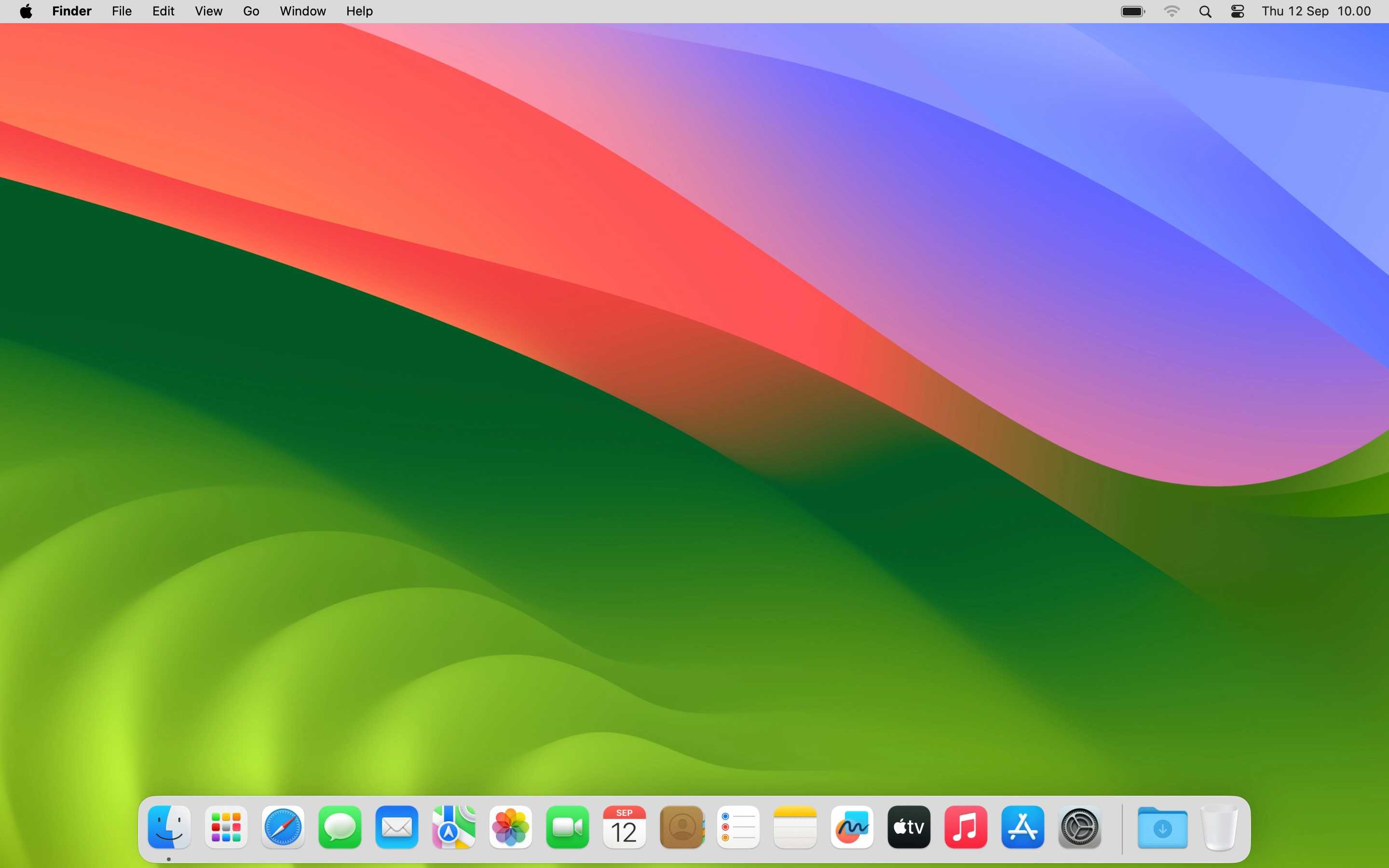Open Maps from the Dock
This screenshot has height=868, width=1389.
[453, 827]
